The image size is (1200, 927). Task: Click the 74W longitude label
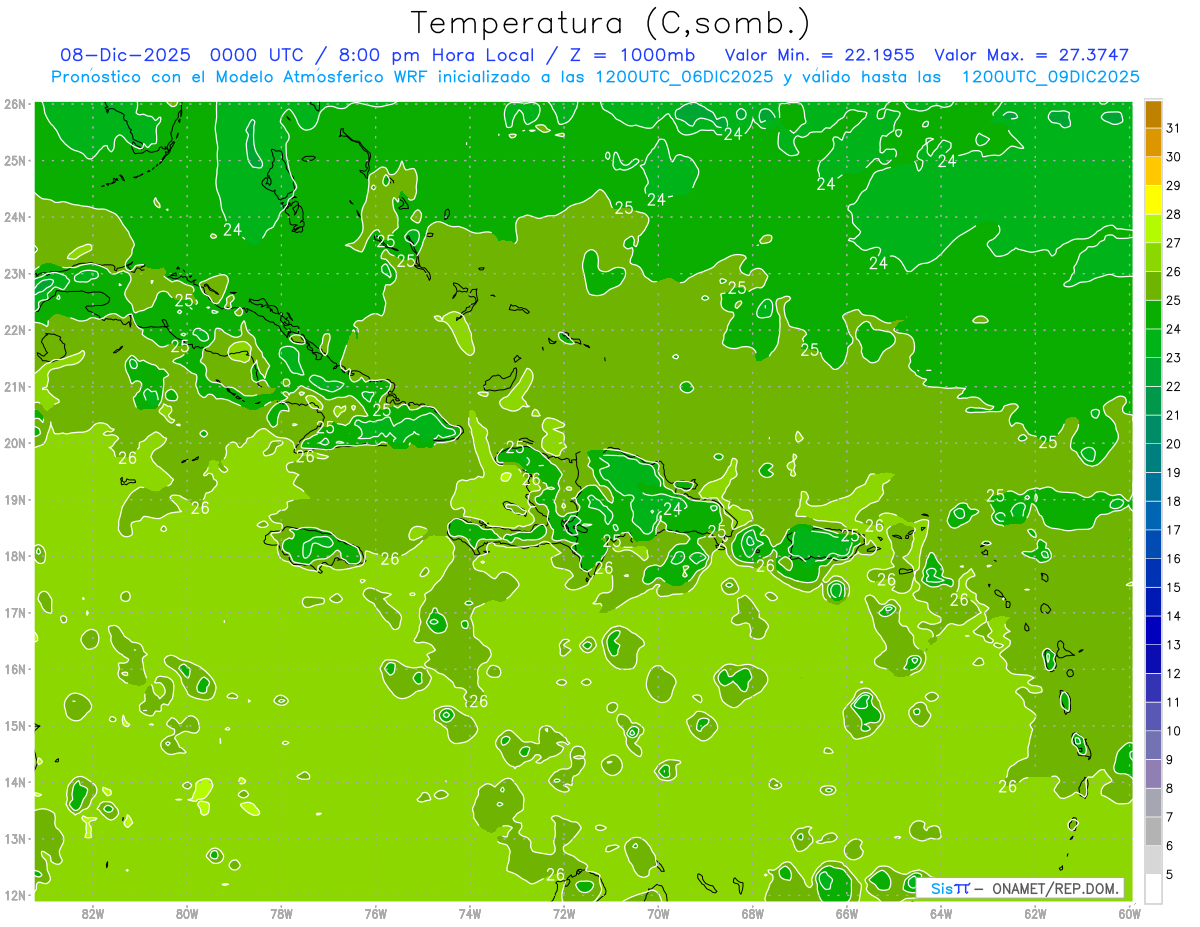[470, 913]
